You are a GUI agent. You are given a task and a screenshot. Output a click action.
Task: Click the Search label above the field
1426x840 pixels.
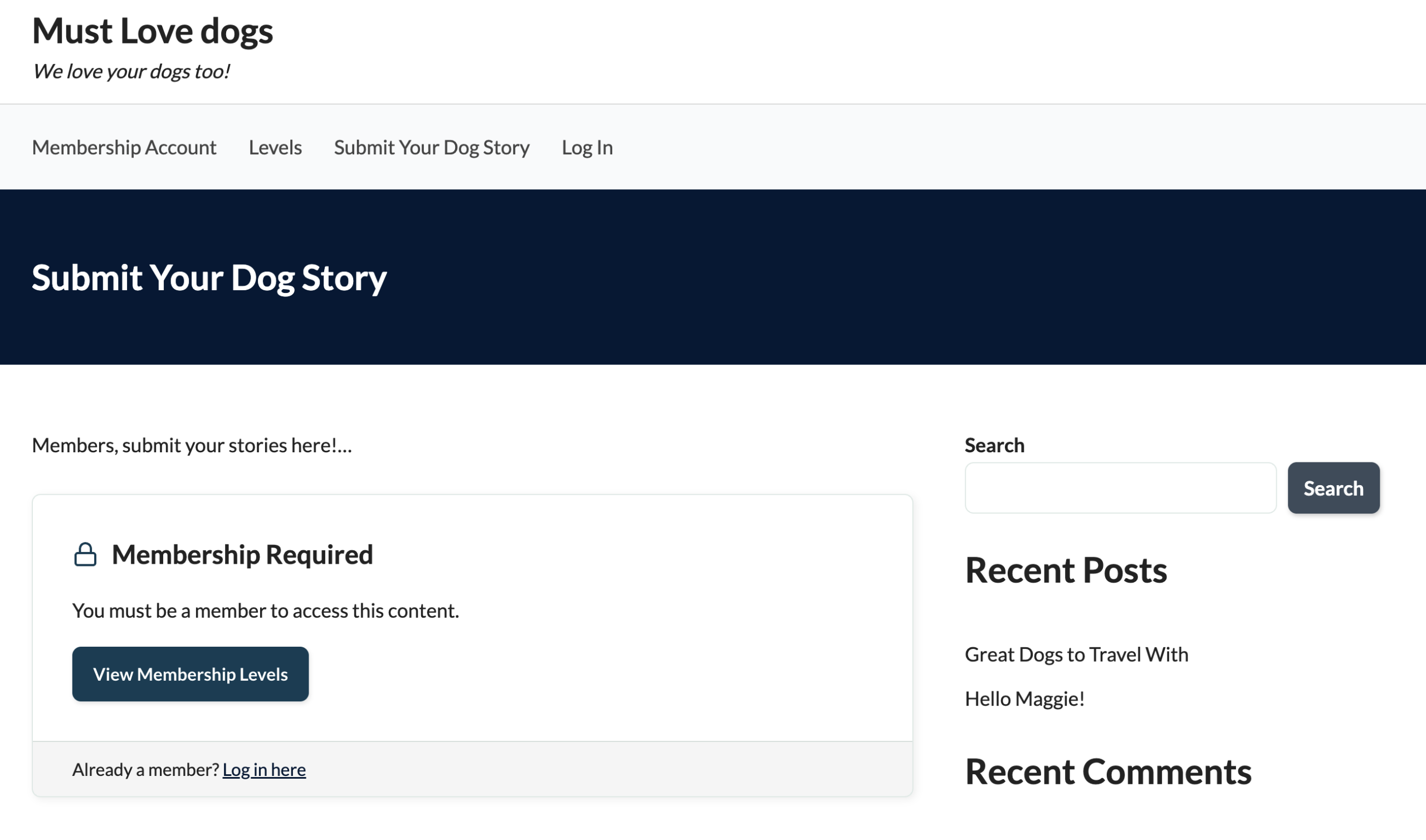click(994, 445)
